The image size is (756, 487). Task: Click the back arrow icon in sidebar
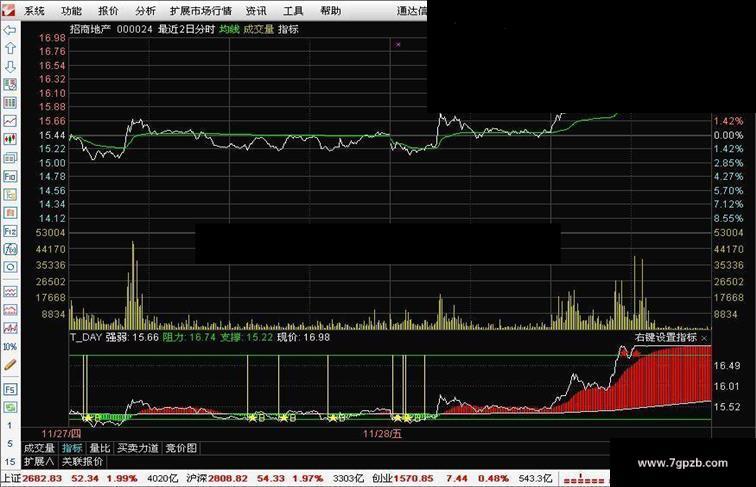click(10, 30)
